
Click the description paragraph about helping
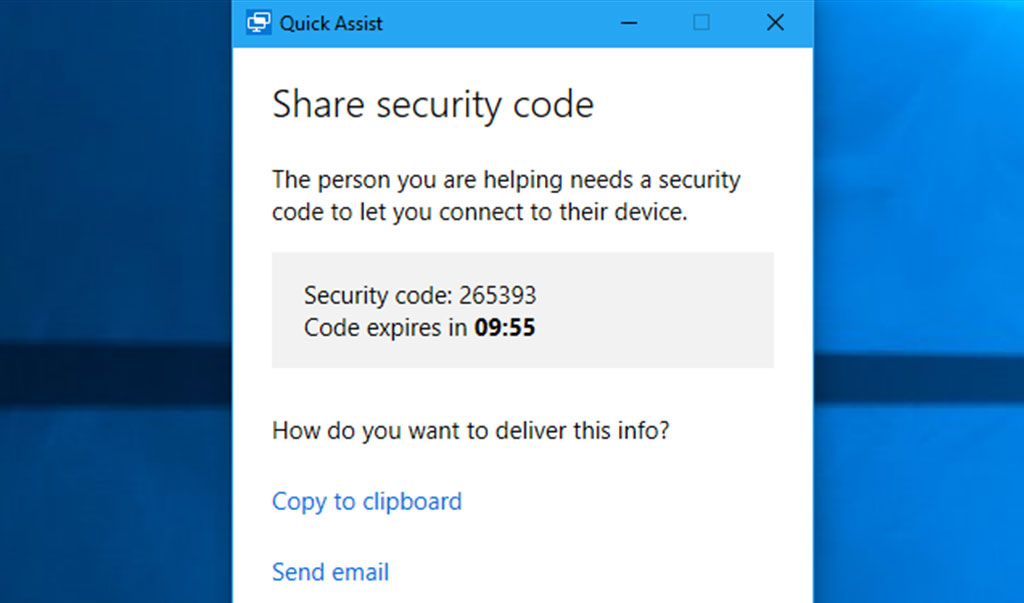coord(505,197)
